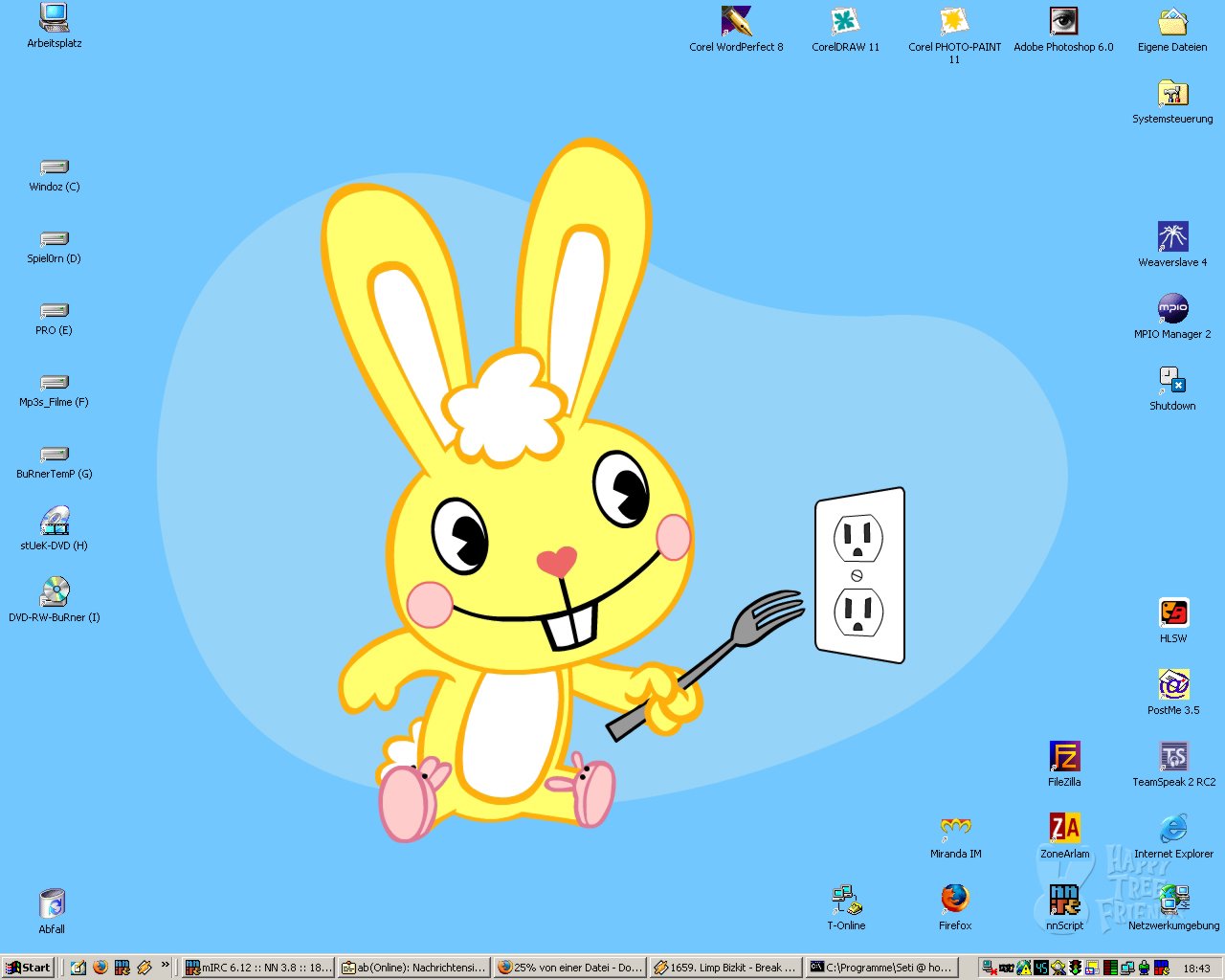Click the Firefox download progress taskbar button
The image size is (1225, 980).
click(x=569, y=968)
